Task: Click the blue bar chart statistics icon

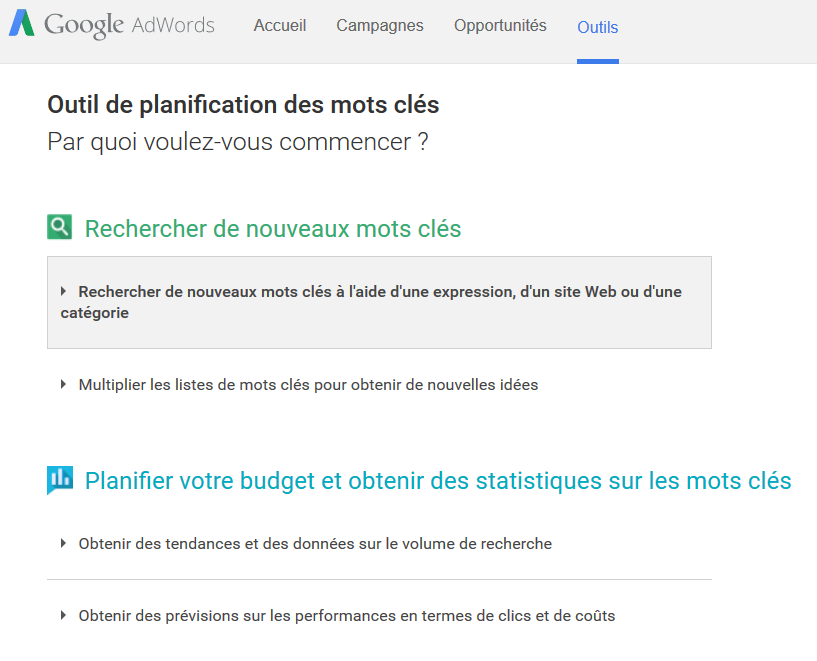Action: [x=60, y=480]
